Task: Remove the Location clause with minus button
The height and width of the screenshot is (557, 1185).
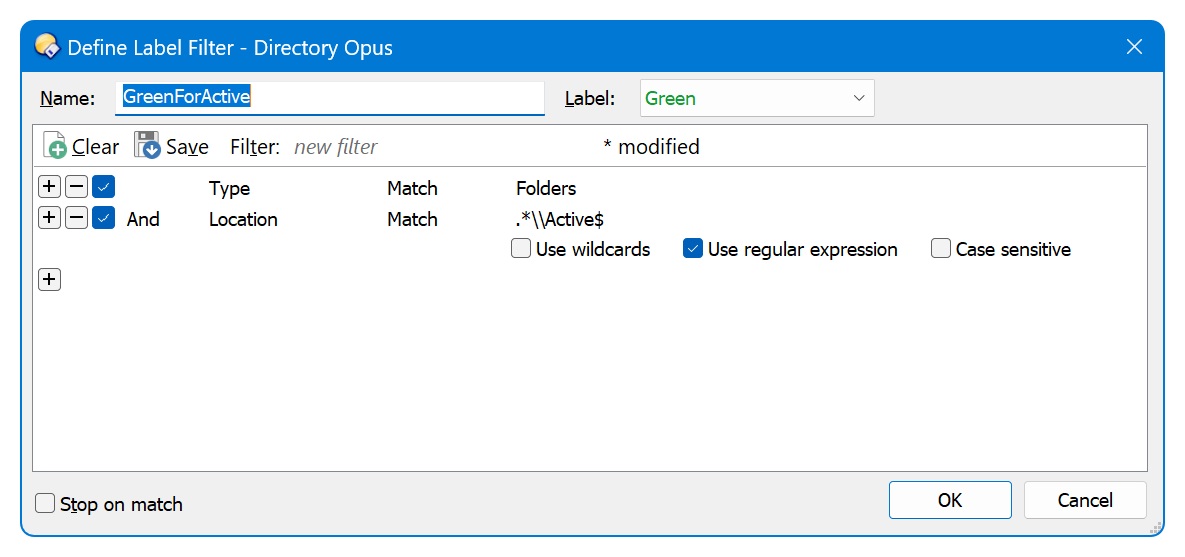Action: [76, 218]
